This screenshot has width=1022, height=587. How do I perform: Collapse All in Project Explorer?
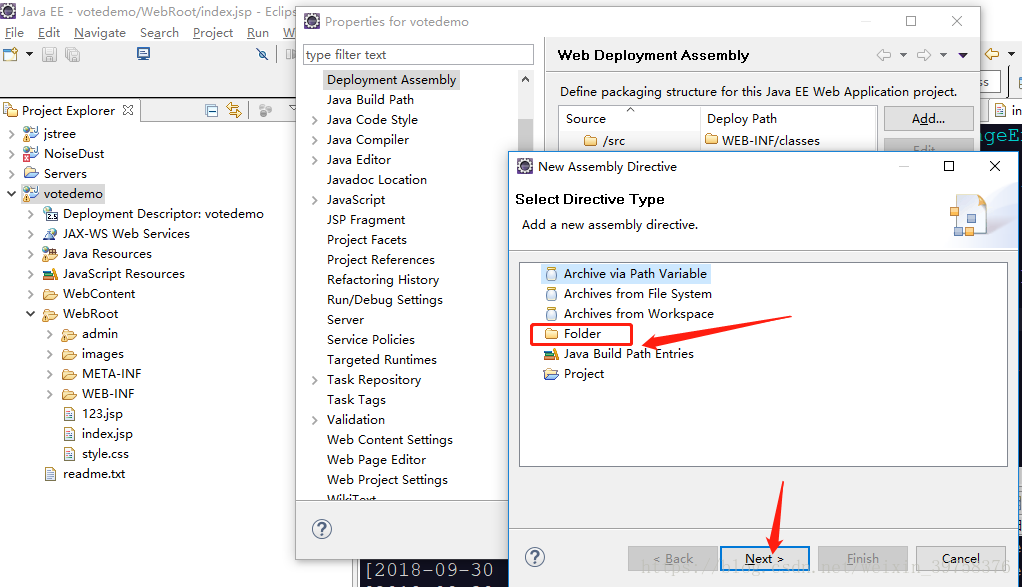211,111
